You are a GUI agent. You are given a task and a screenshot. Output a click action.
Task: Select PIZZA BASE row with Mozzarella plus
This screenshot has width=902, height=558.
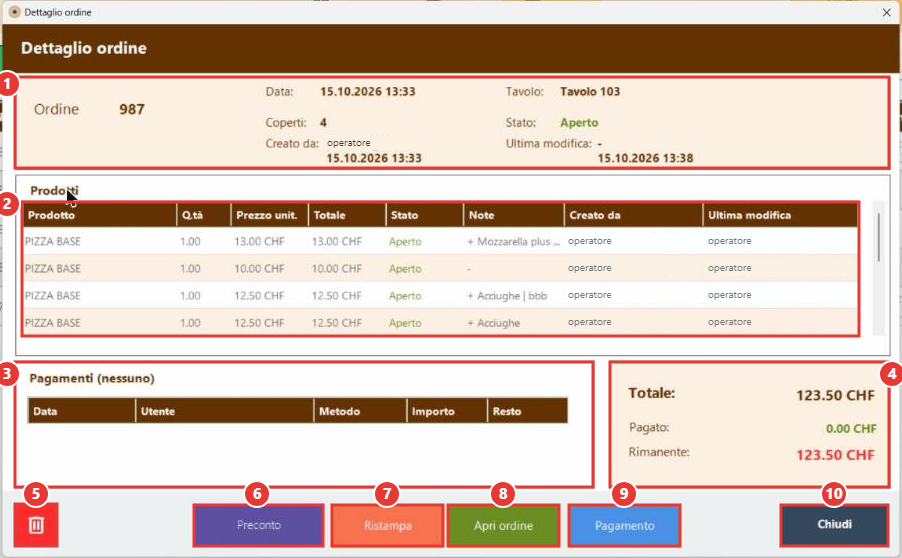click(441, 241)
